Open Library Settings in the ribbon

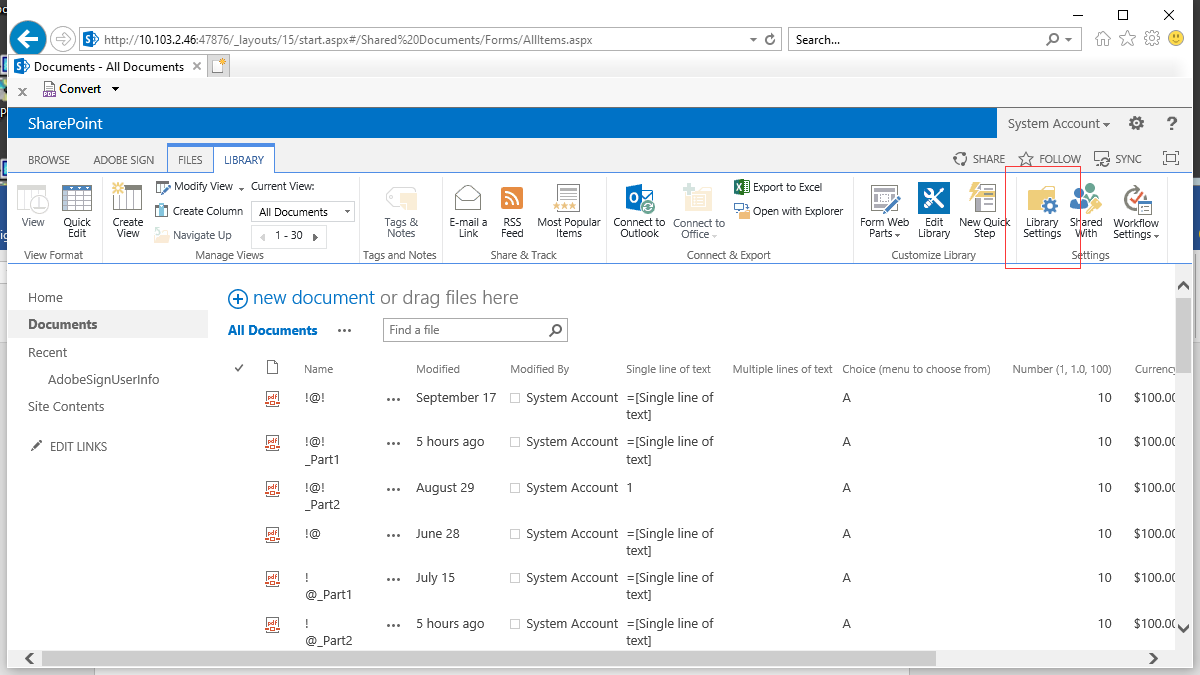tap(1042, 211)
